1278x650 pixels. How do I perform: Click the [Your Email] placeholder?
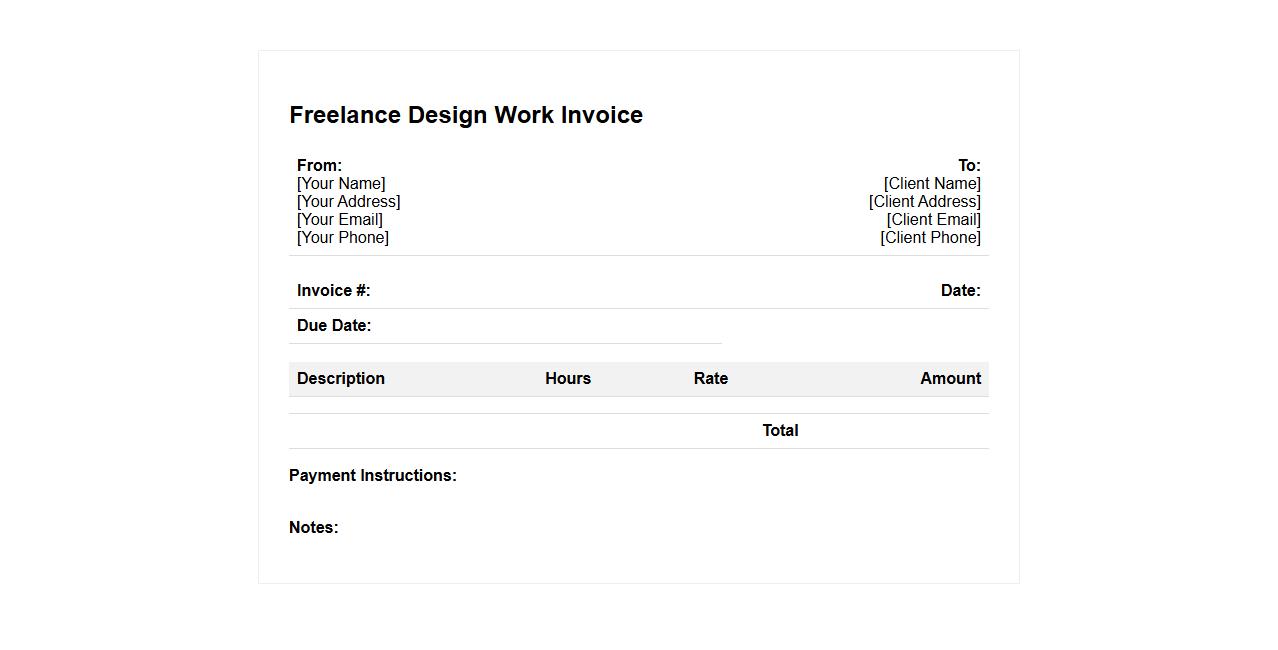point(340,220)
